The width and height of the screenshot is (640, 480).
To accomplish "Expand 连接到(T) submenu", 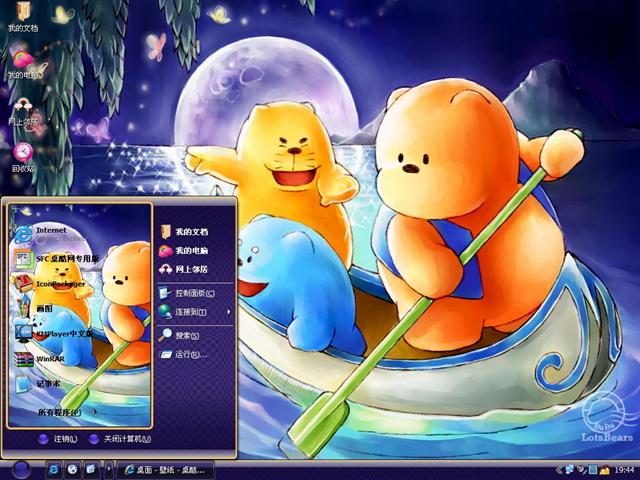I will [194, 312].
